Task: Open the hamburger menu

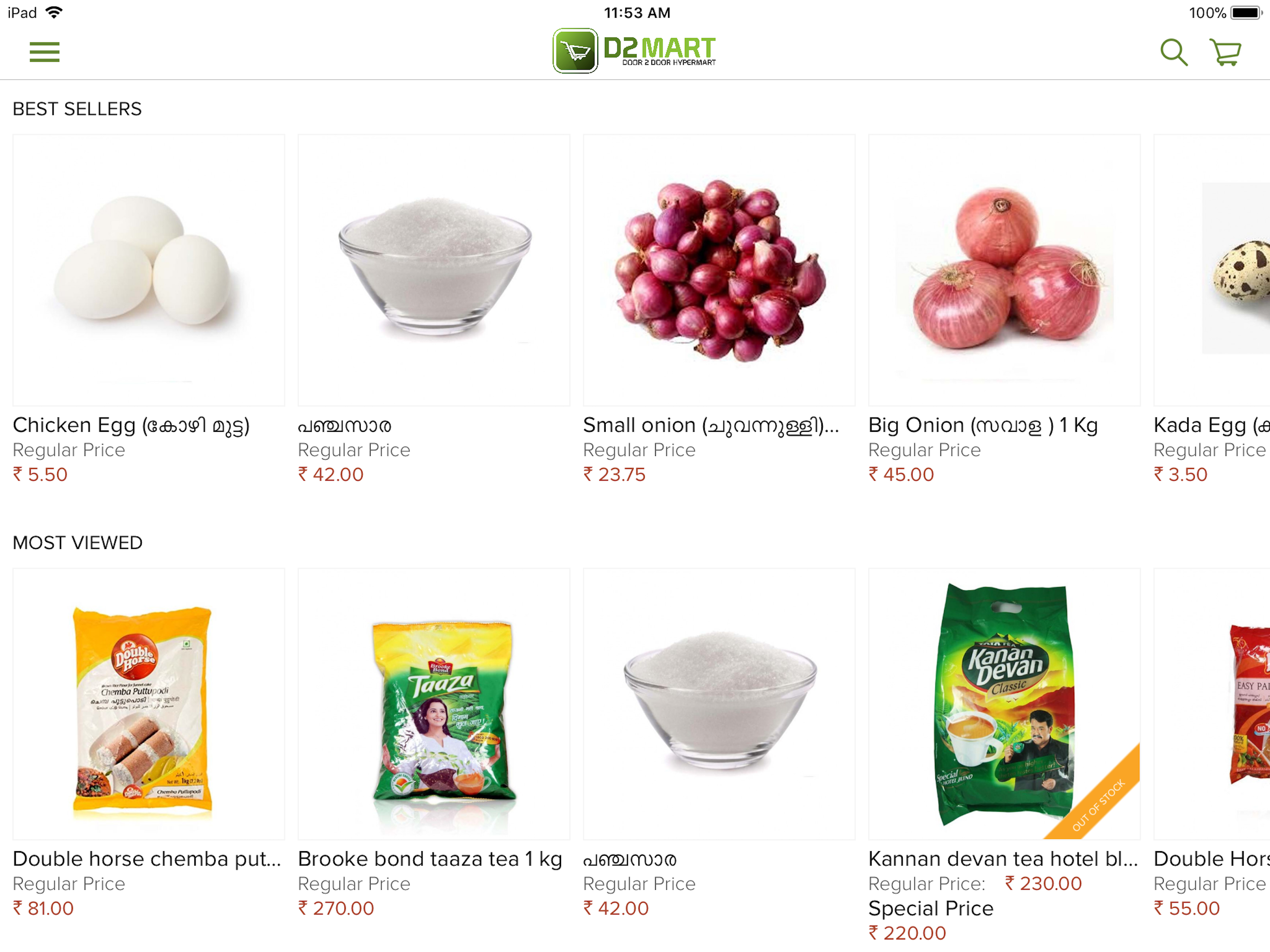Action: pos(44,52)
